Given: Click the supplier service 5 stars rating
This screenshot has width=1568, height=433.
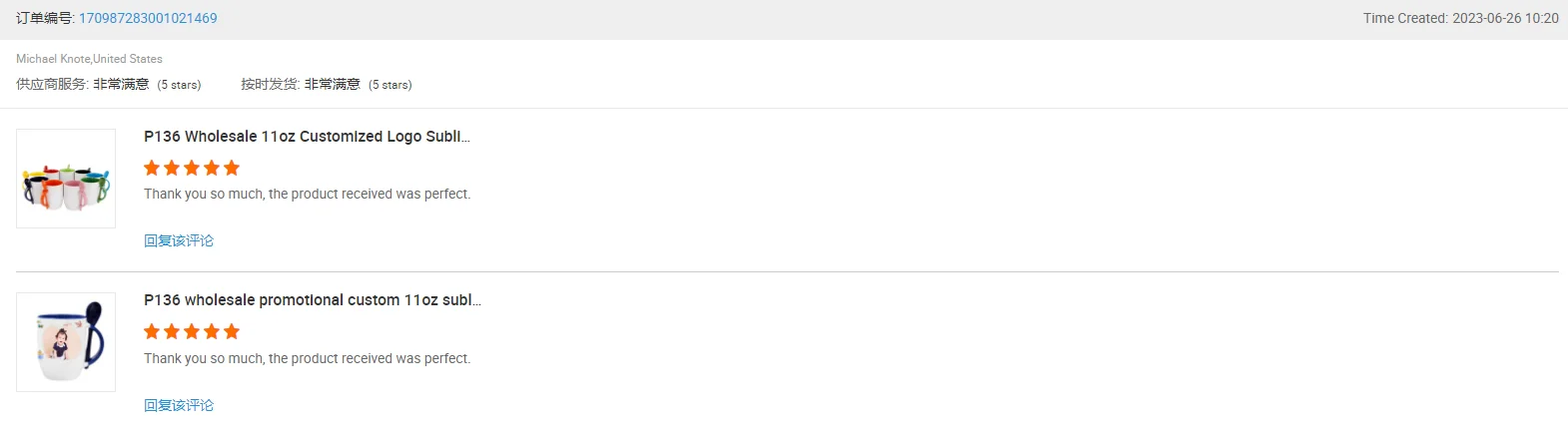Looking at the screenshot, I should tap(179, 85).
